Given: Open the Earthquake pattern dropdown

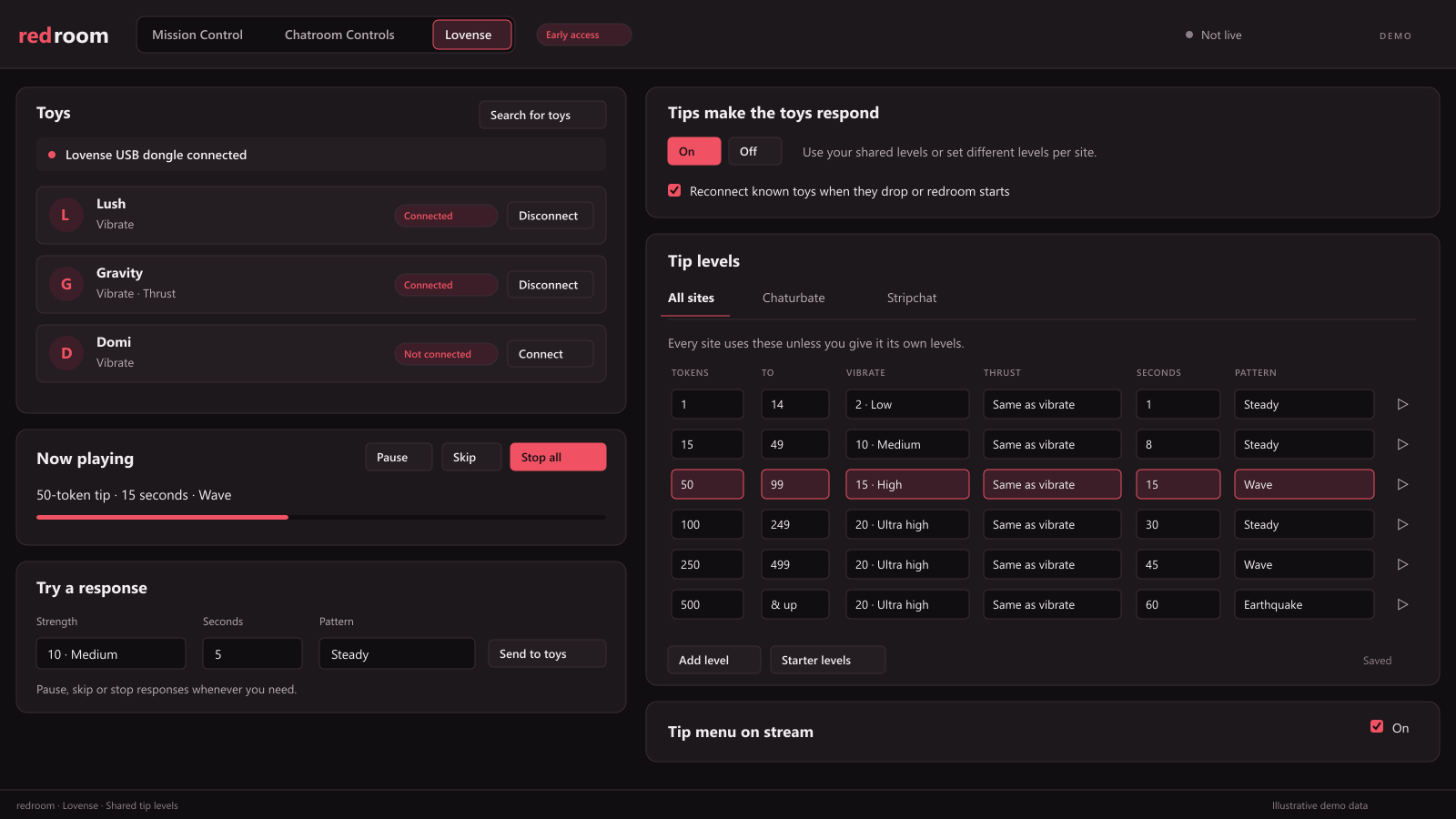Looking at the screenshot, I should tap(1304, 604).
